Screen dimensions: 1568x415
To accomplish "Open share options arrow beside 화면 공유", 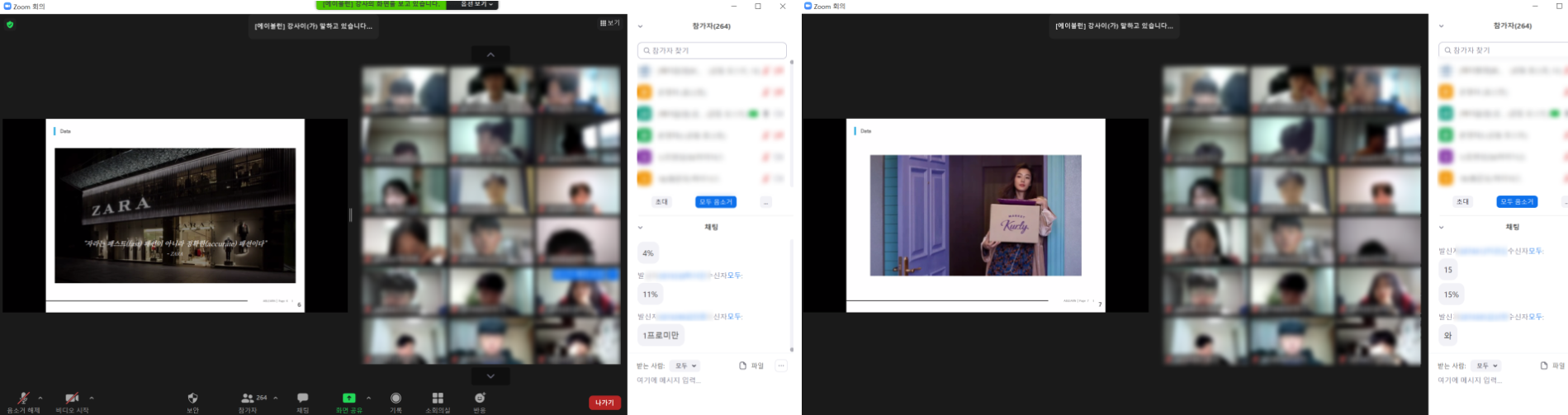I will [368, 398].
